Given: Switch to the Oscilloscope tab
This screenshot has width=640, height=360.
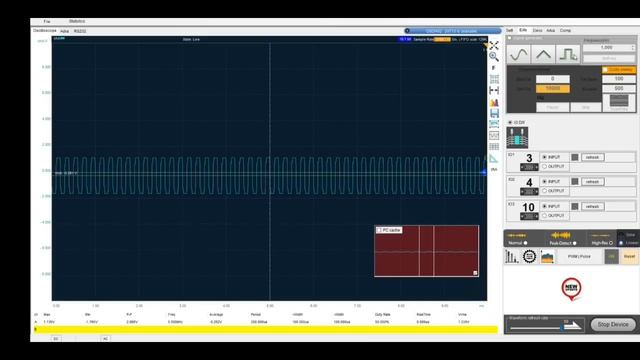Looking at the screenshot, I should pos(44,31).
